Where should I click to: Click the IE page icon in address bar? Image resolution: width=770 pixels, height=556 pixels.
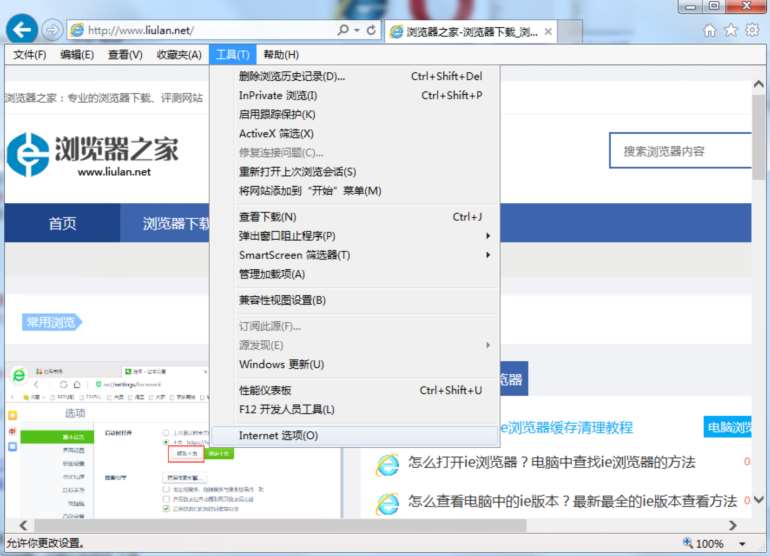tap(77, 30)
